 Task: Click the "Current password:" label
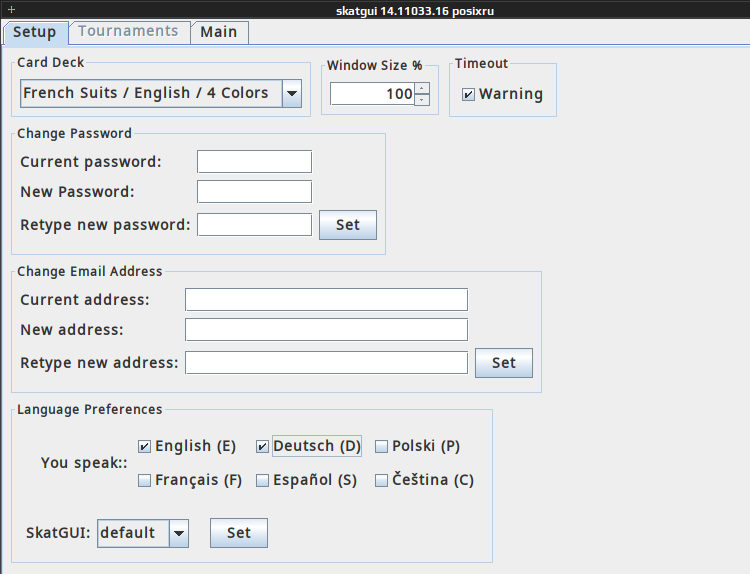(x=91, y=162)
